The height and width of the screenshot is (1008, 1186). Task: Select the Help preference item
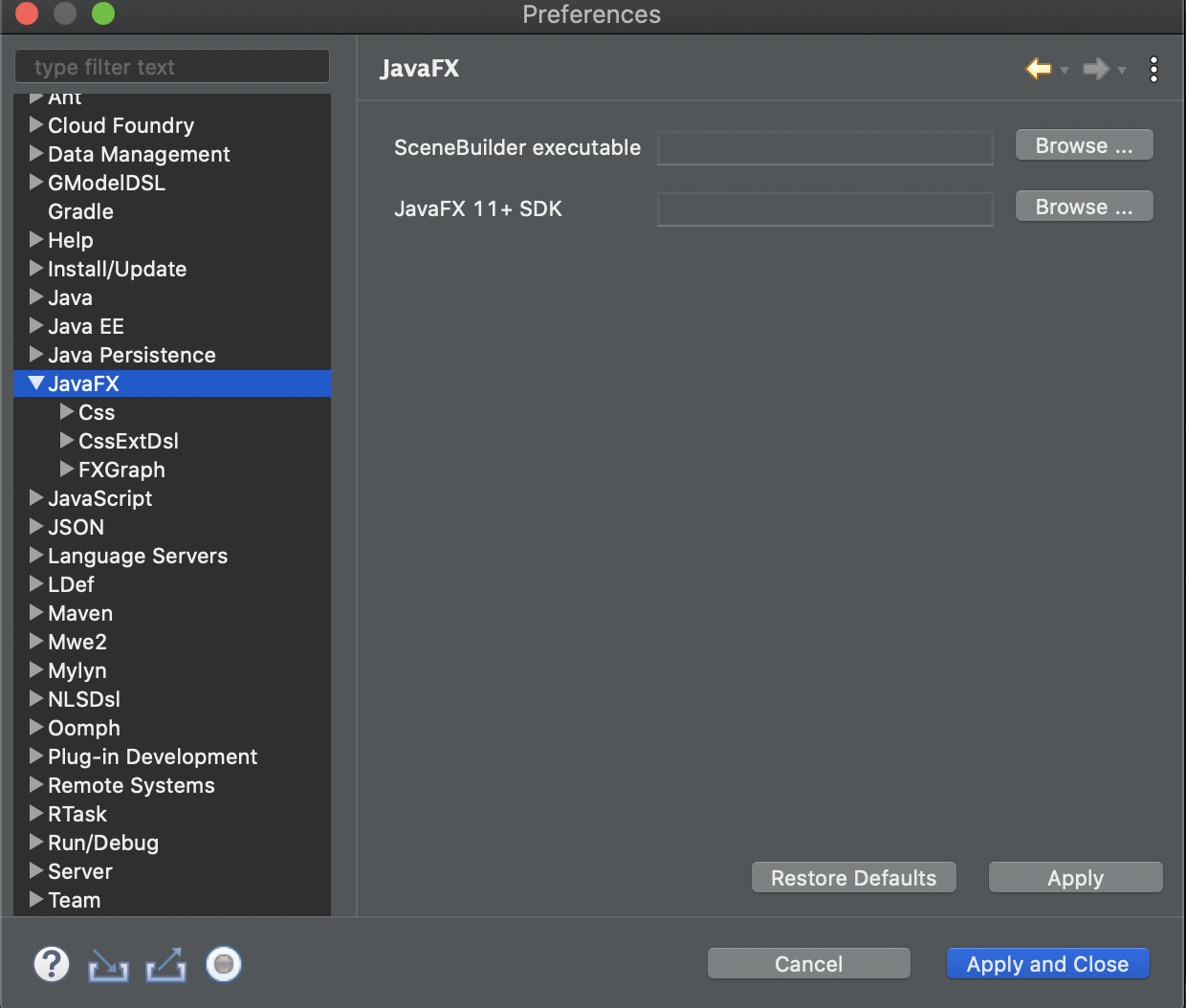coord(71,240)
